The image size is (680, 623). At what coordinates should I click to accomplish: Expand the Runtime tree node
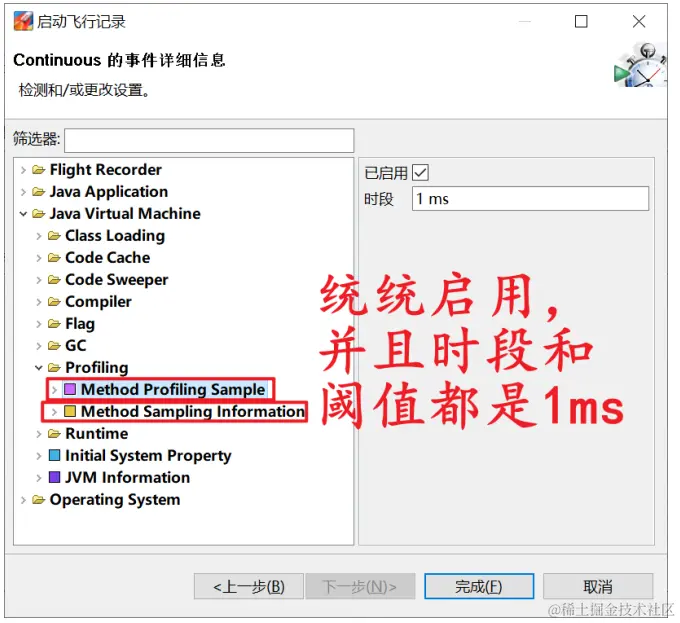coord(39,434)
